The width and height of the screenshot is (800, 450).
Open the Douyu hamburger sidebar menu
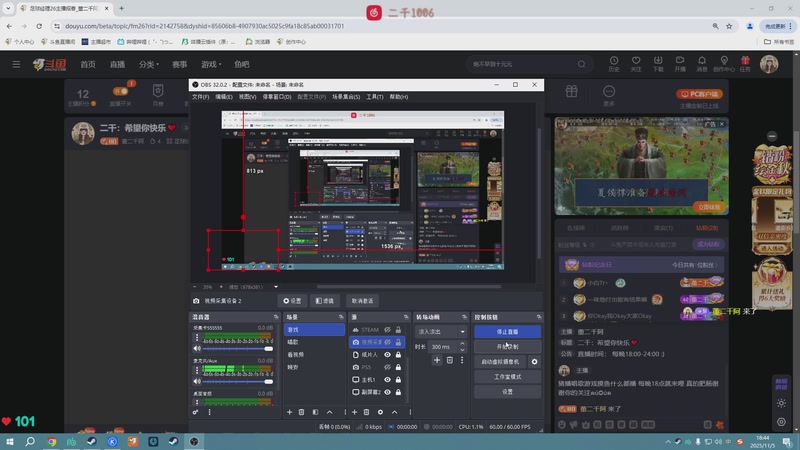tap(16, 64)
